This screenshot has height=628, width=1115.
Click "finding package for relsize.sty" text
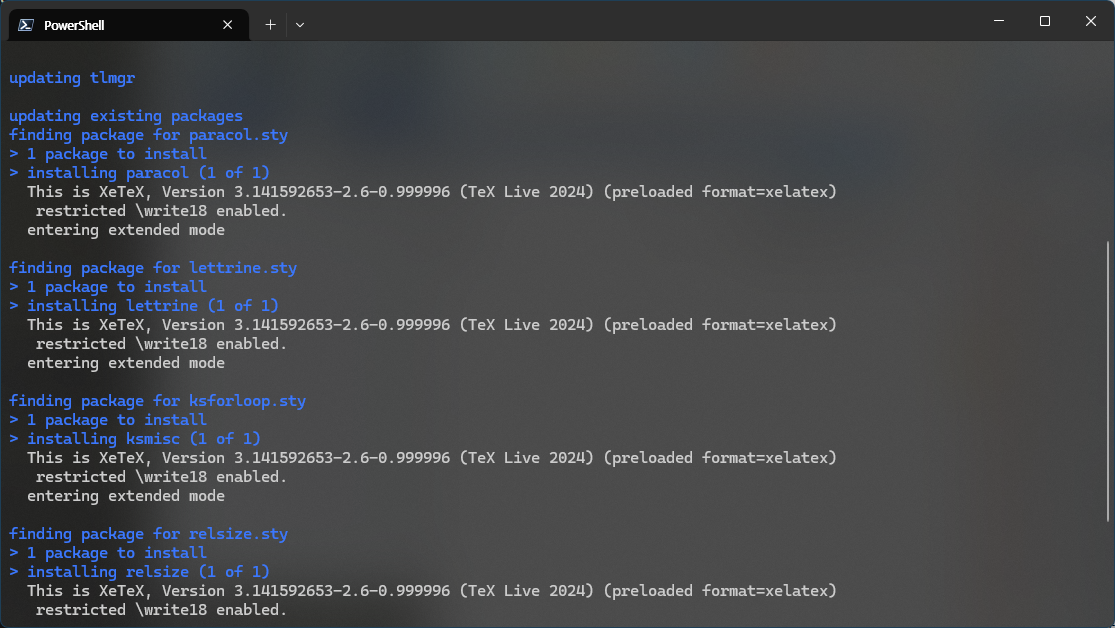coord(149,533)
